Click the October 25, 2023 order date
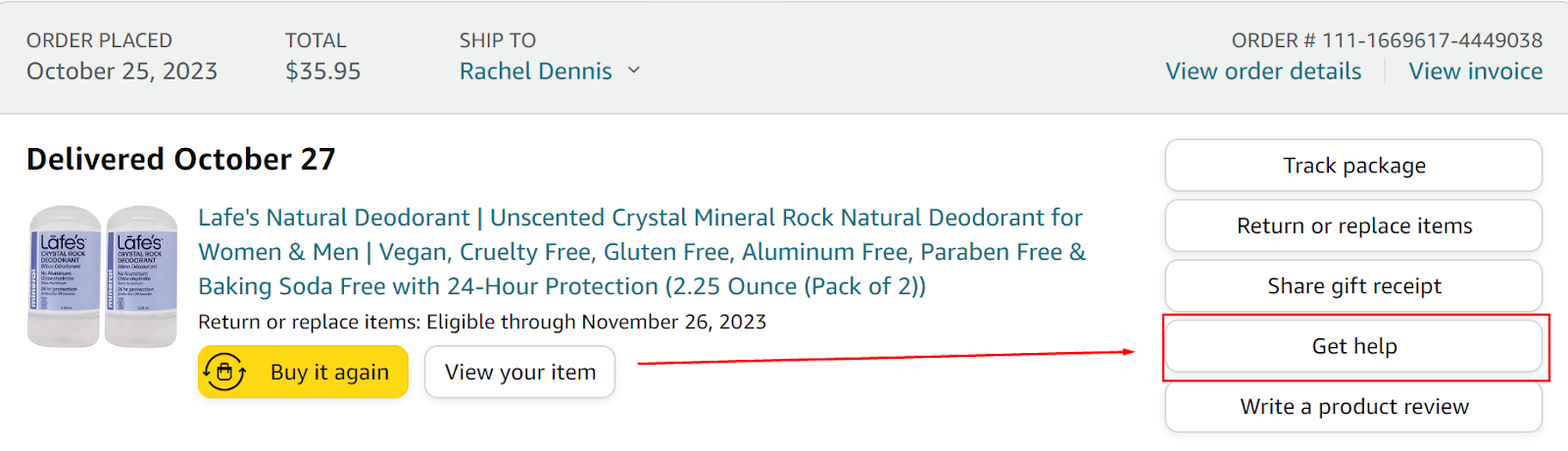1568x451 pixels. tap(122, 72)
